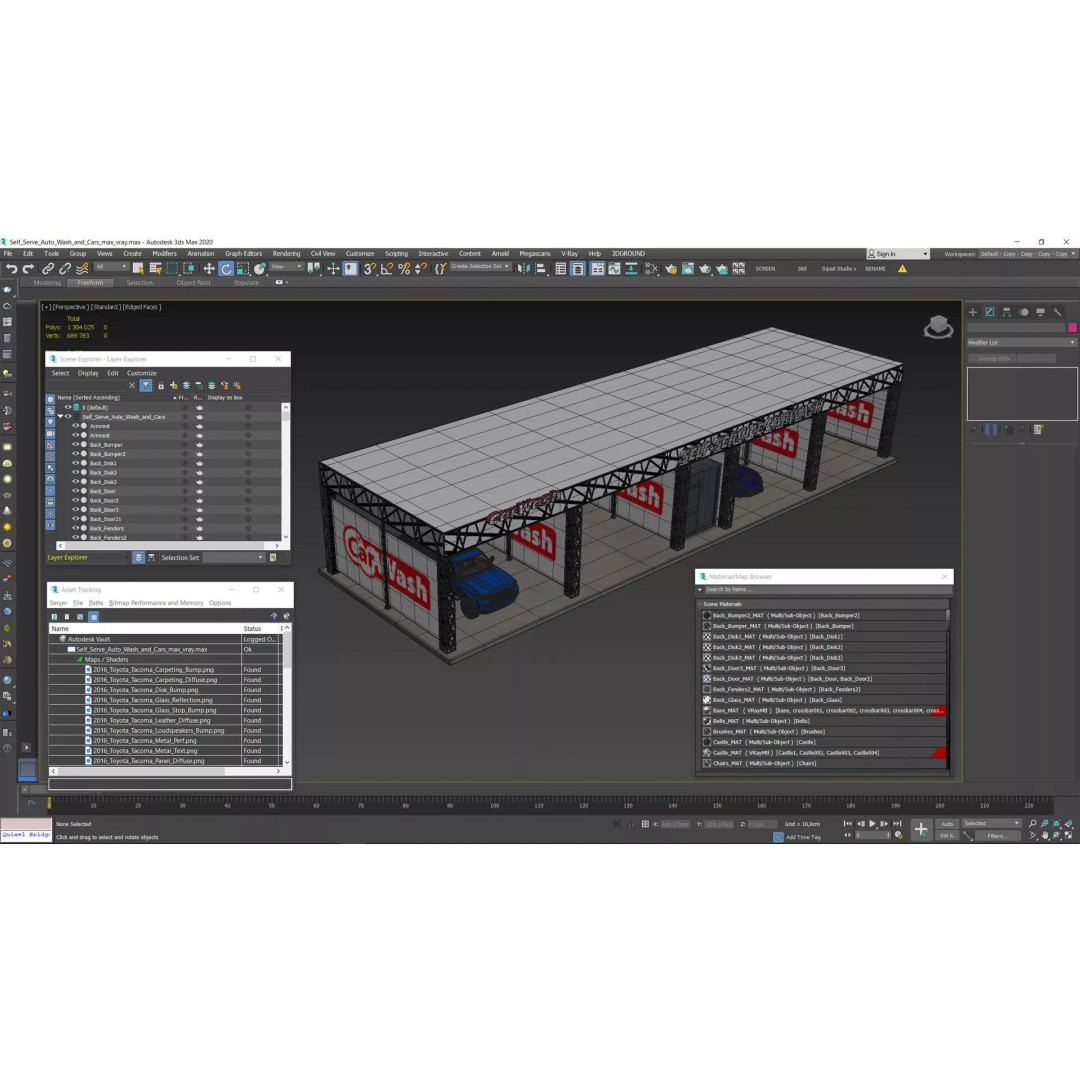Toggle visibility eye of Back_Bumper layer item
This screenshot has height=1080, width=1080.
(76, 445)
